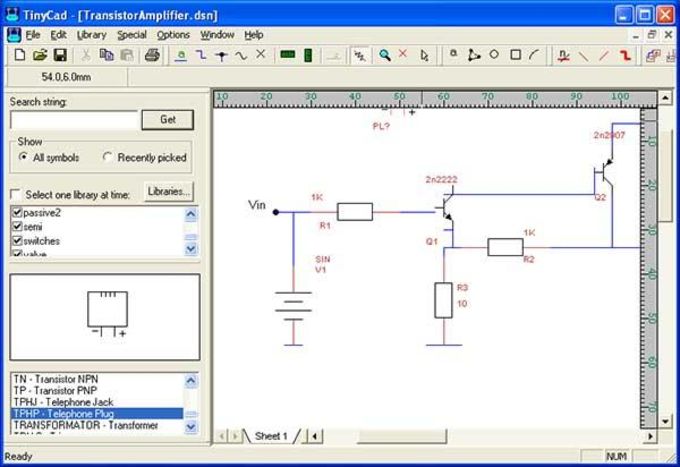Select TPHP - Telephone Plug symbol
This screenshot has width=680, height=467.
(97, 414)
